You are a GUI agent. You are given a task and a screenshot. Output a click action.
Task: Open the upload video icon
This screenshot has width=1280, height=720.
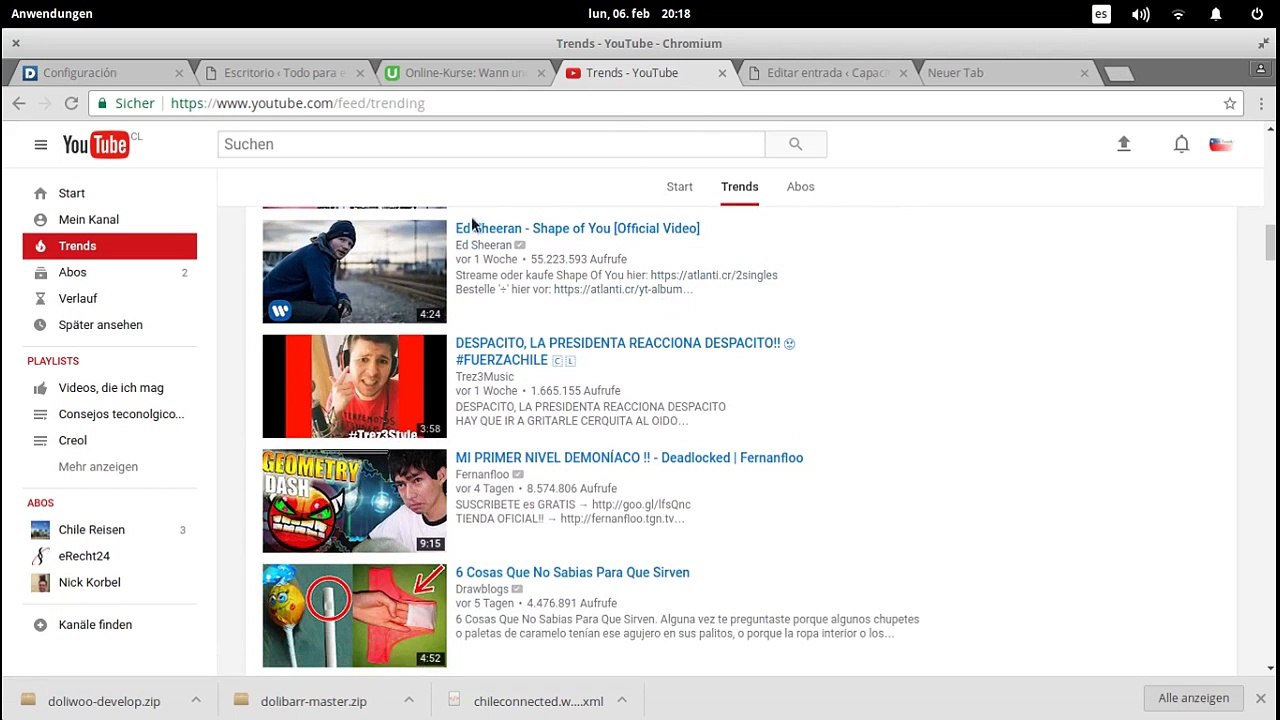pos(1124,144)
